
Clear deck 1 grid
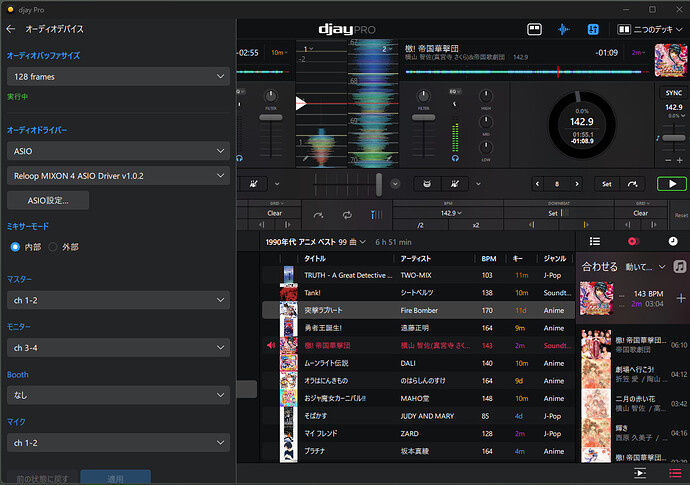pos(274,213)
